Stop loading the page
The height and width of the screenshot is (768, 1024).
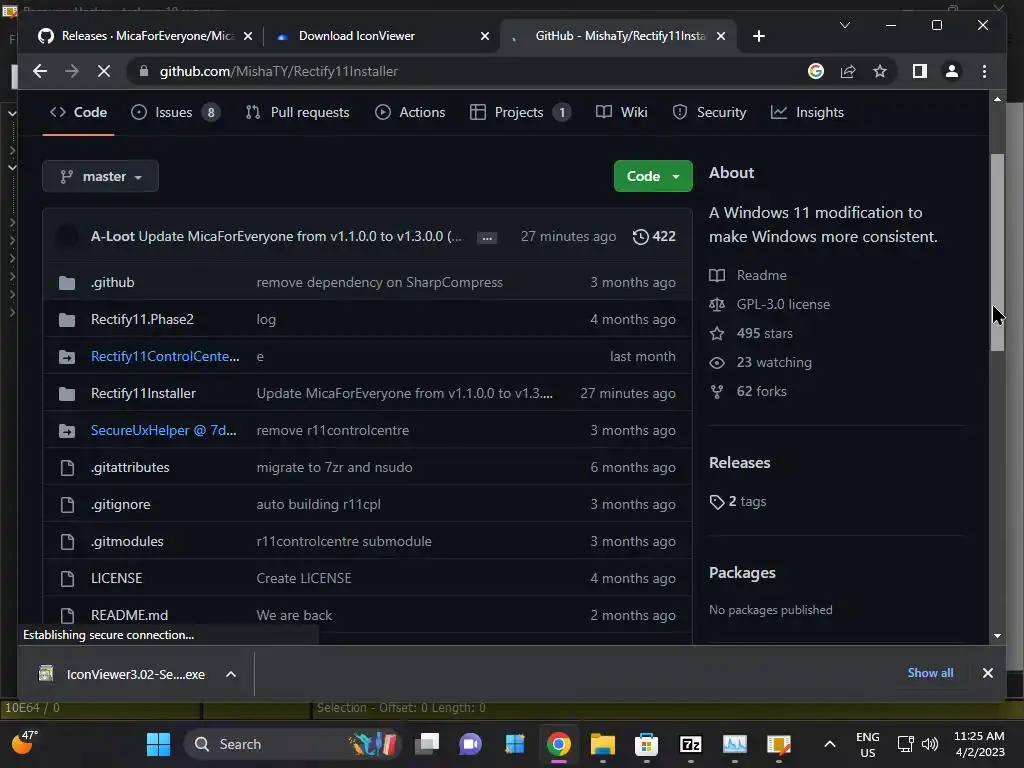[104, 71]
